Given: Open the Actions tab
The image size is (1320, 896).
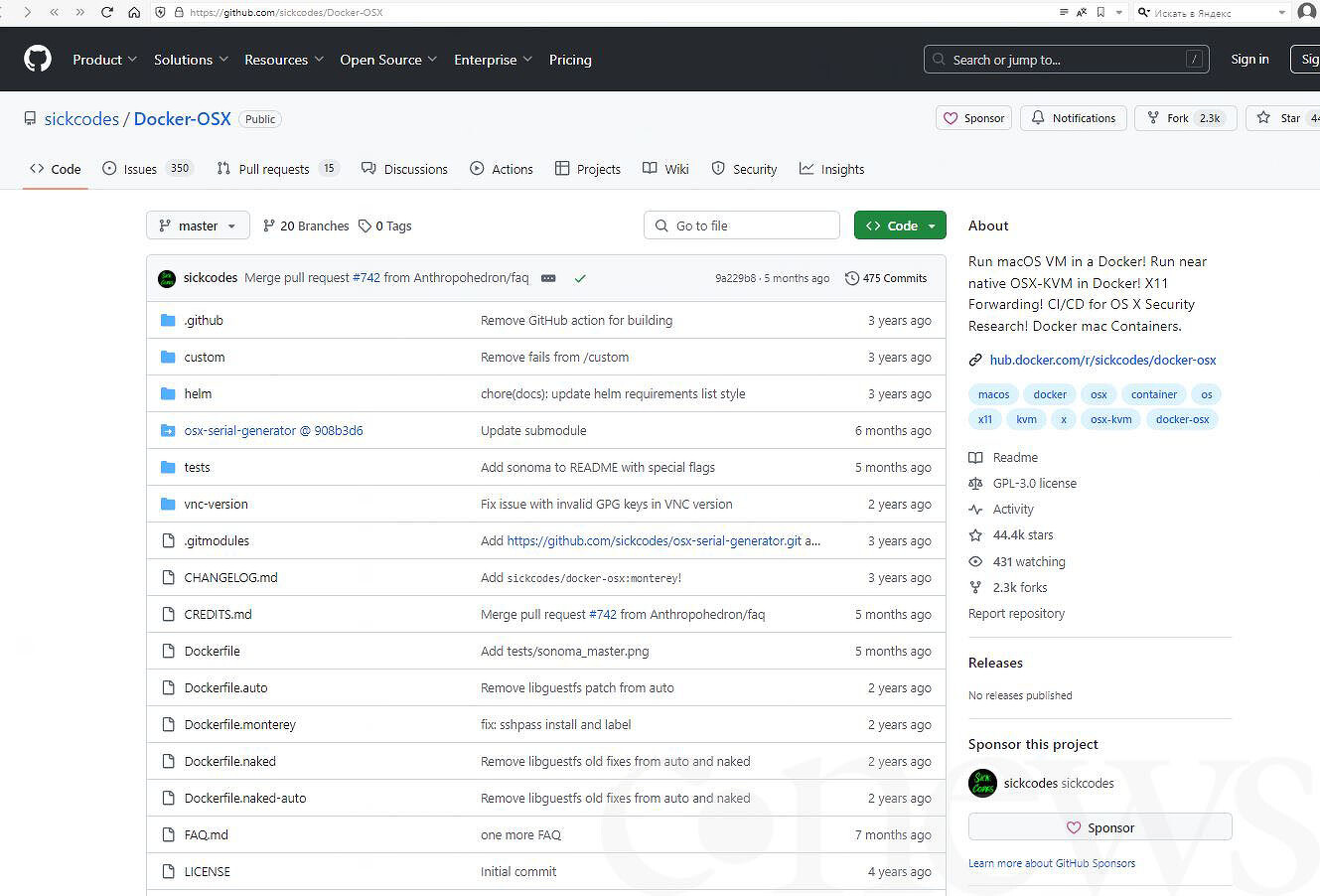Looking at the screenshot, I should [x=502, y=169].
